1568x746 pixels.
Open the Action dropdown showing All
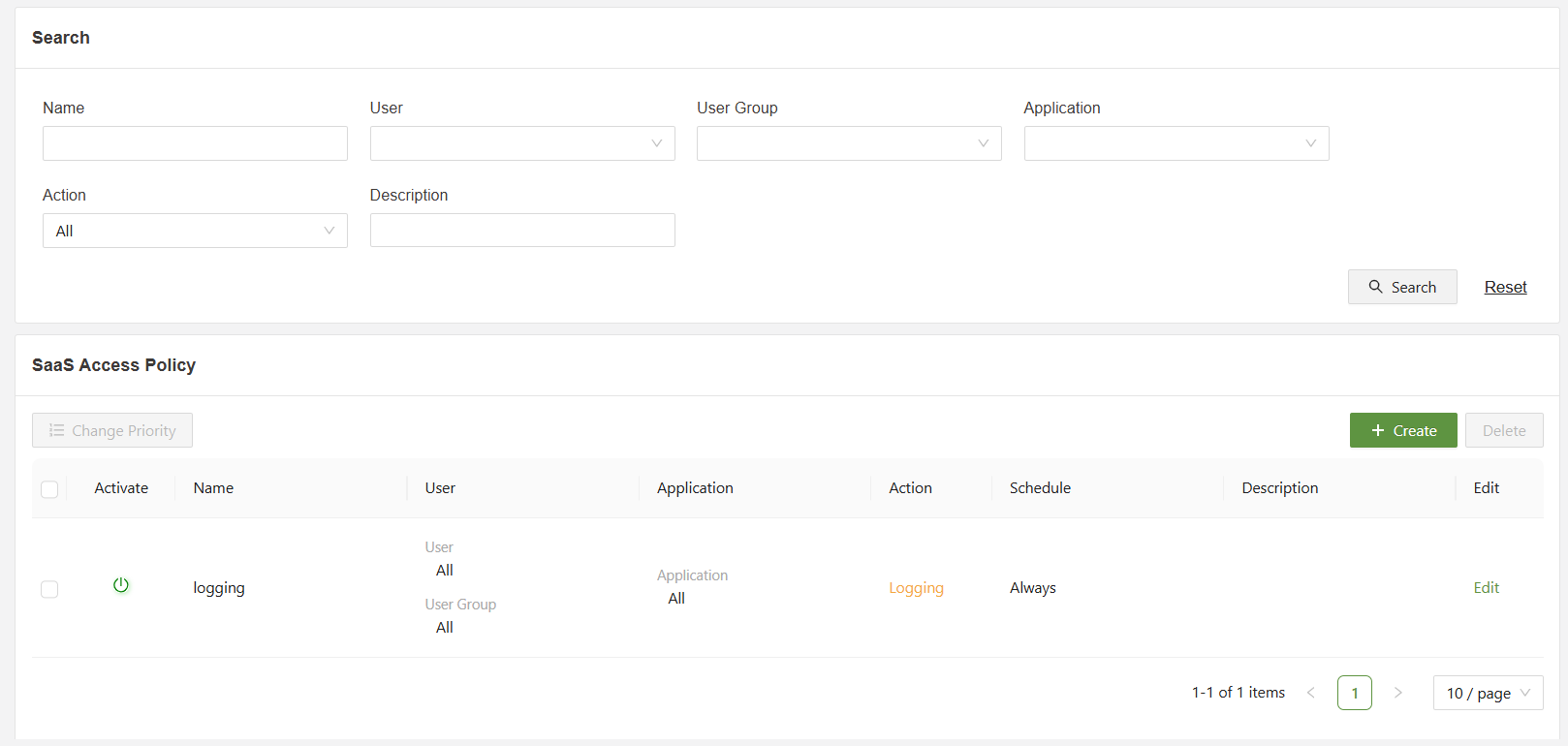click(195, 231)
